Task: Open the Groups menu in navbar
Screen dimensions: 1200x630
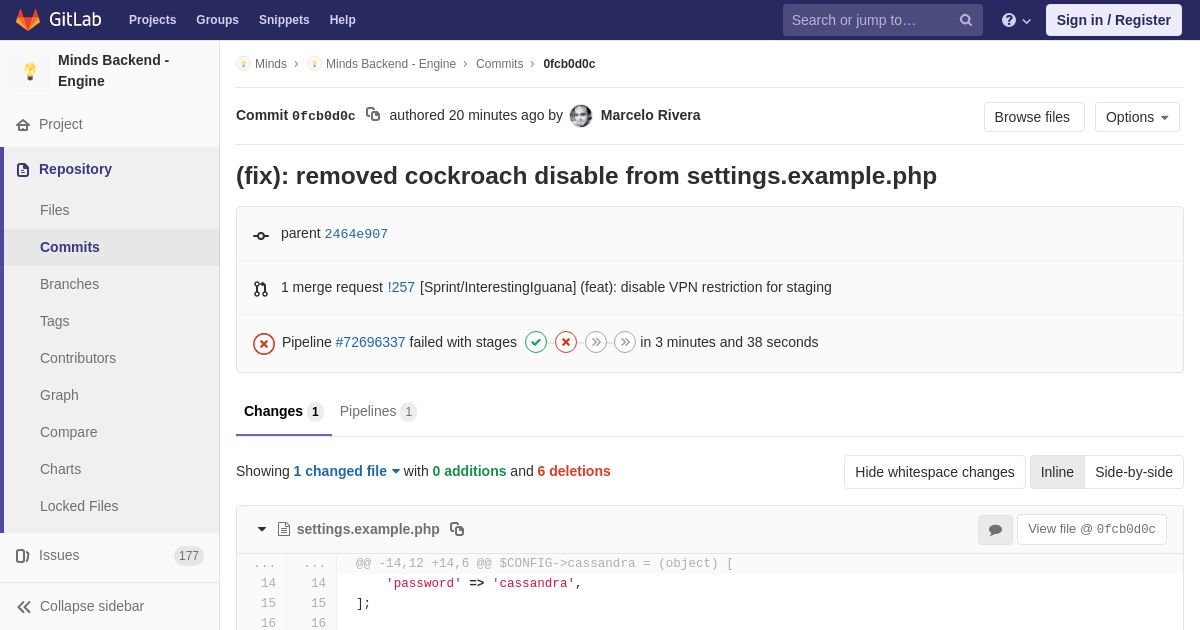Action: (x=217, y=20)
